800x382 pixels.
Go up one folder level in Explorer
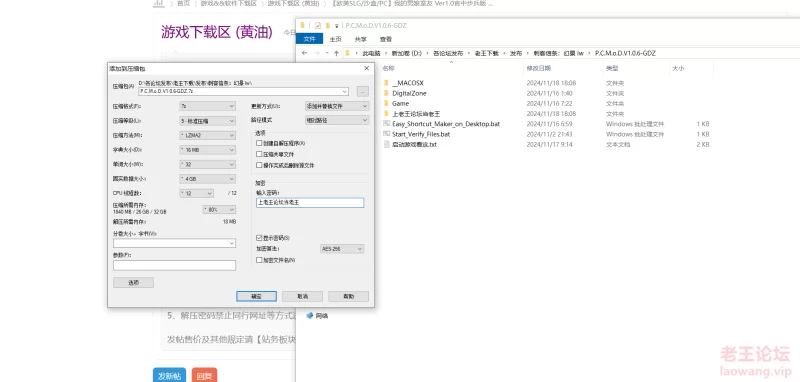(336, 53)
